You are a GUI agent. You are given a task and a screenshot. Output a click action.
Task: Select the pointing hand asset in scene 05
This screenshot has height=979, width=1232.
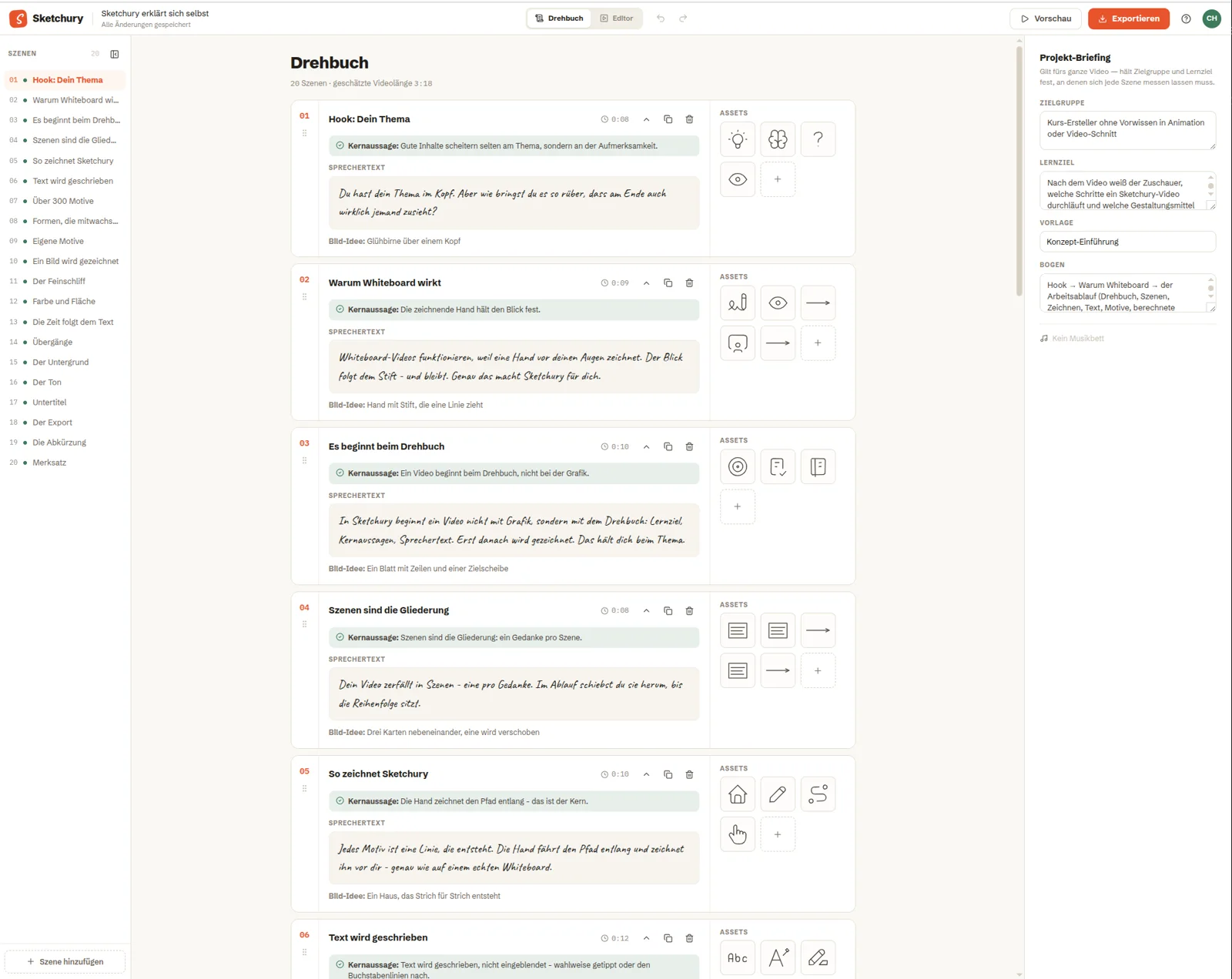pyautogui.click(x=738, y=834)
